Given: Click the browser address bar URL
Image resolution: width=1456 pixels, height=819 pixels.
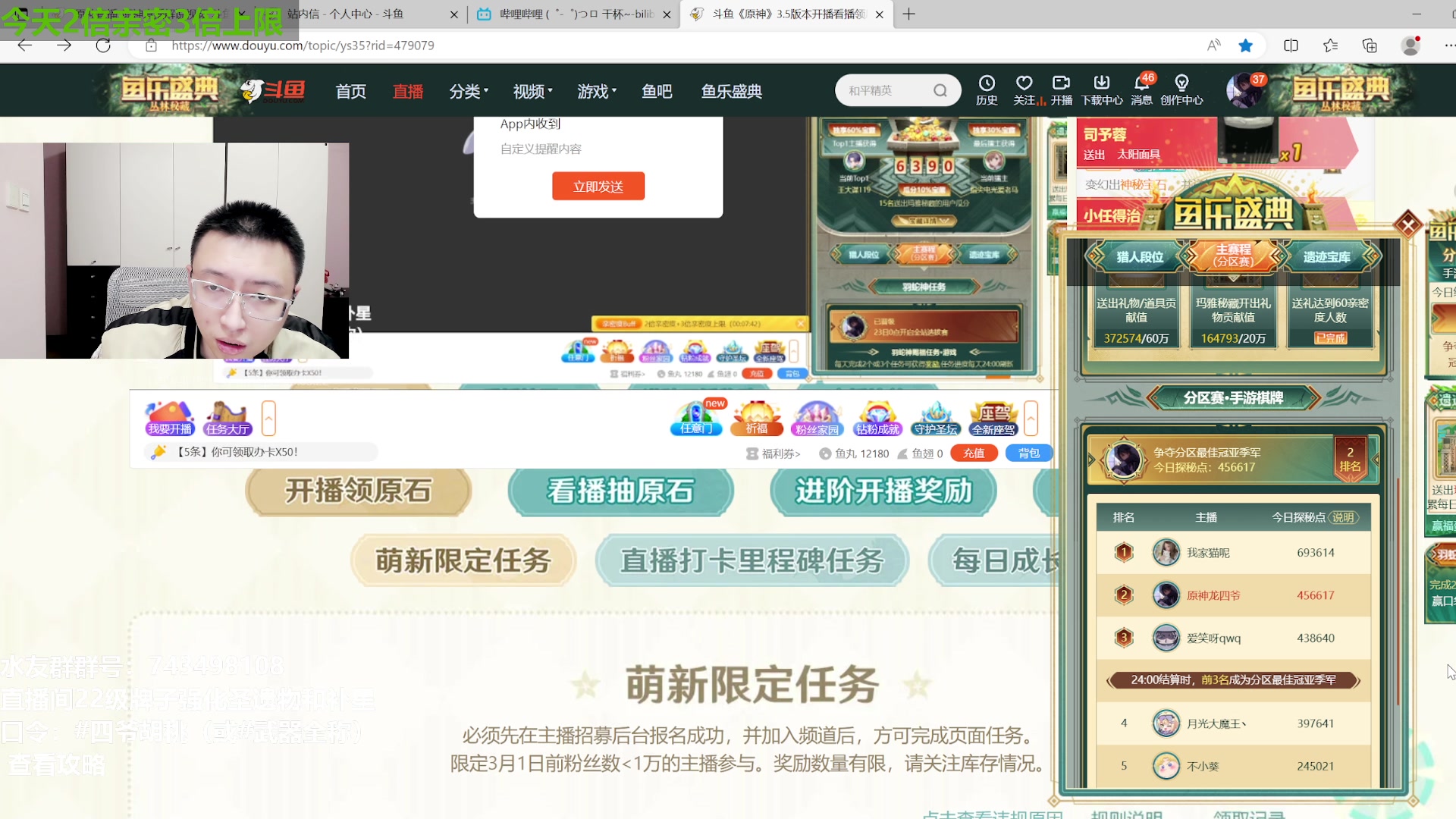Looking at the screenshot, I should tap(303, 45).
